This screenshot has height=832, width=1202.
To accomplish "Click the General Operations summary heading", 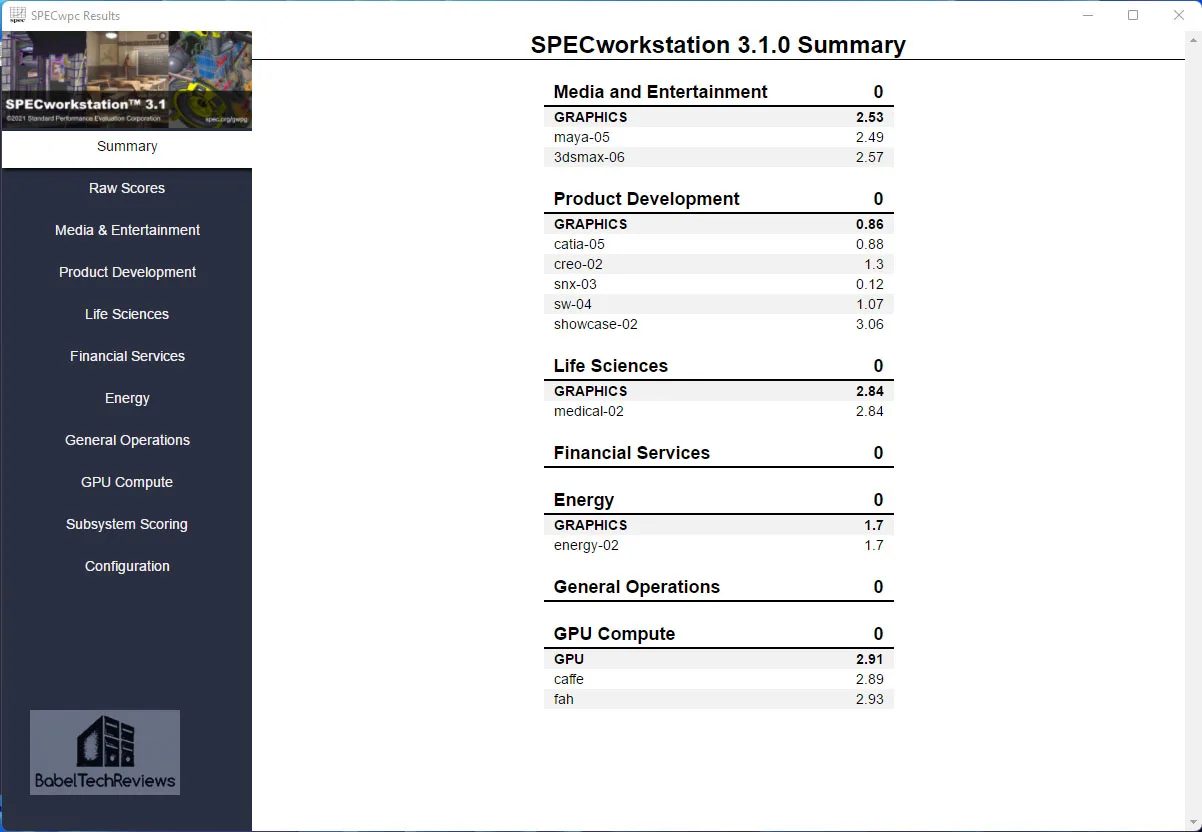I will [636, 587].
